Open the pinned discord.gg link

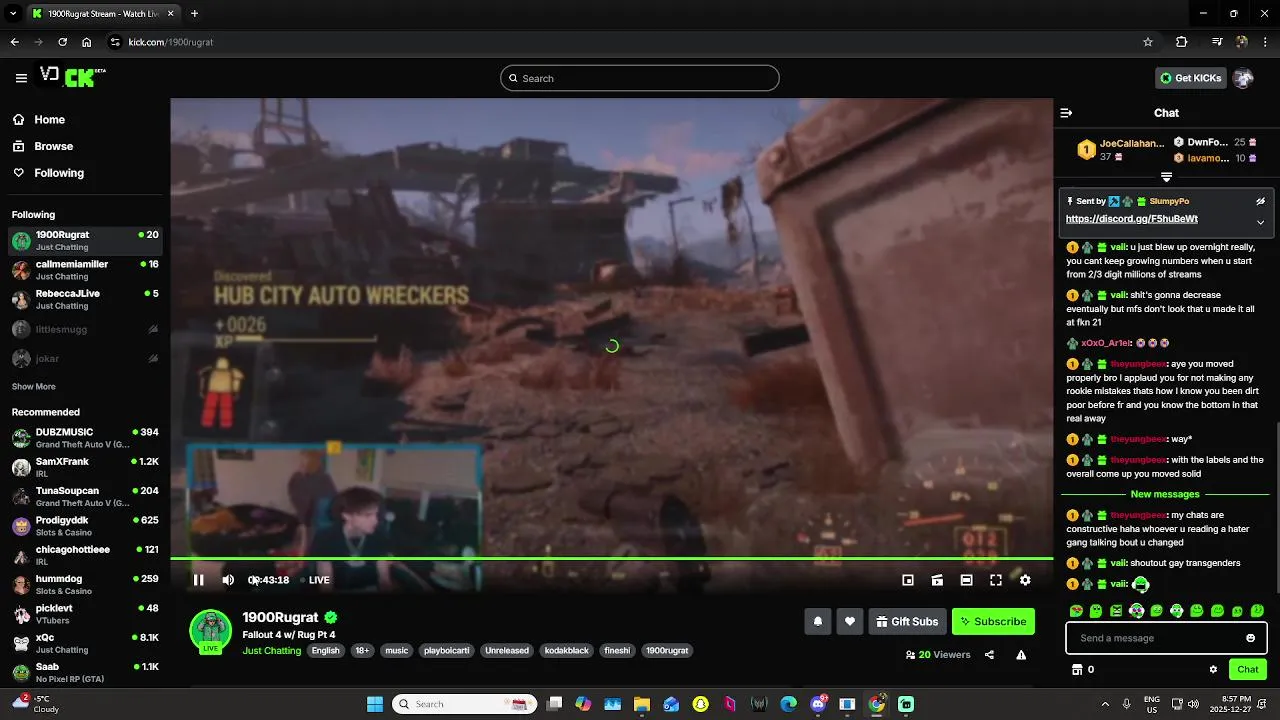click(x=1131, y=219)
